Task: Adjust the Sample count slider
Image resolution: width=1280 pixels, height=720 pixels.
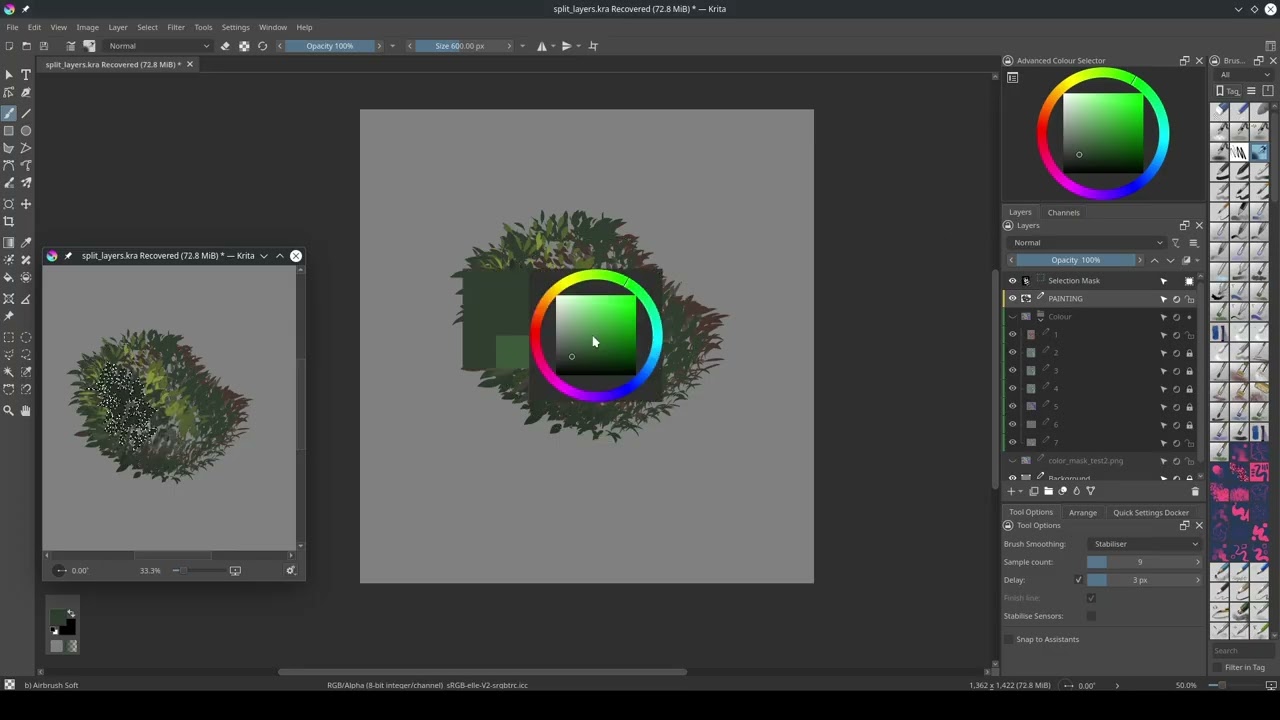Action: click(1140, 562)
